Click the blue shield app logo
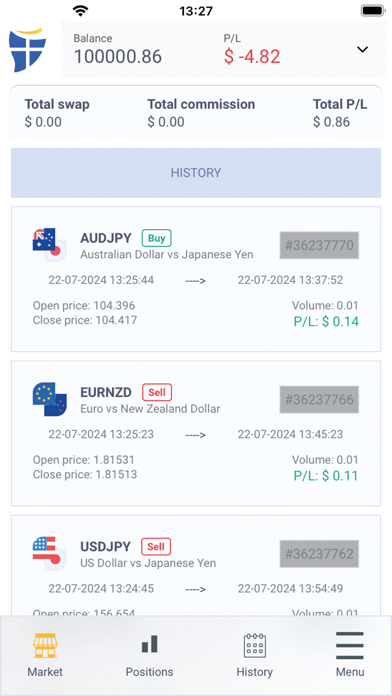The image size is (392, 696). click(27, 50)
